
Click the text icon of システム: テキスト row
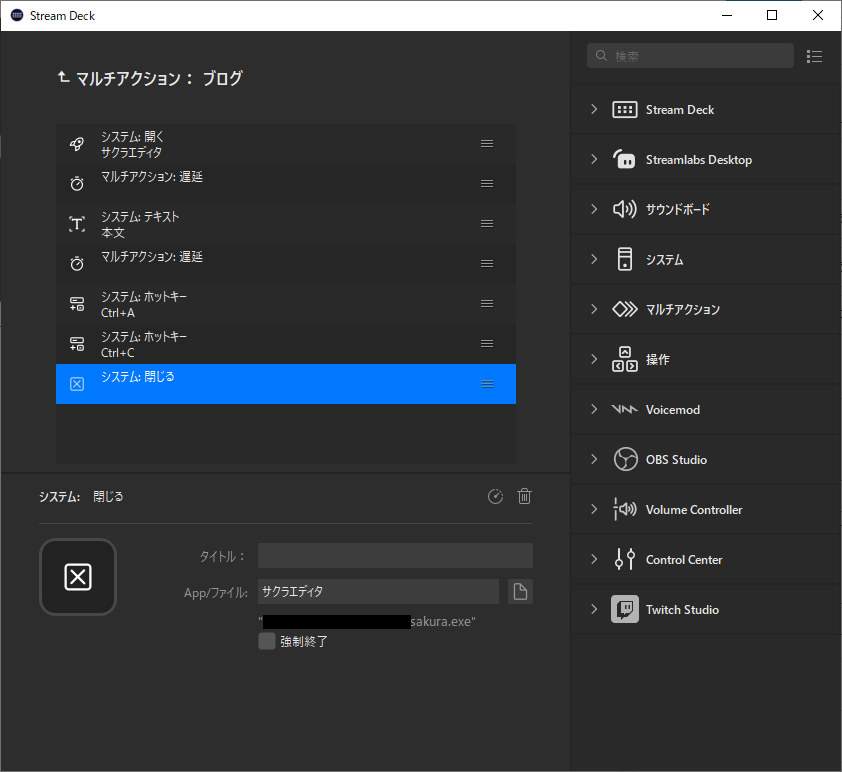tap(77, 224)
